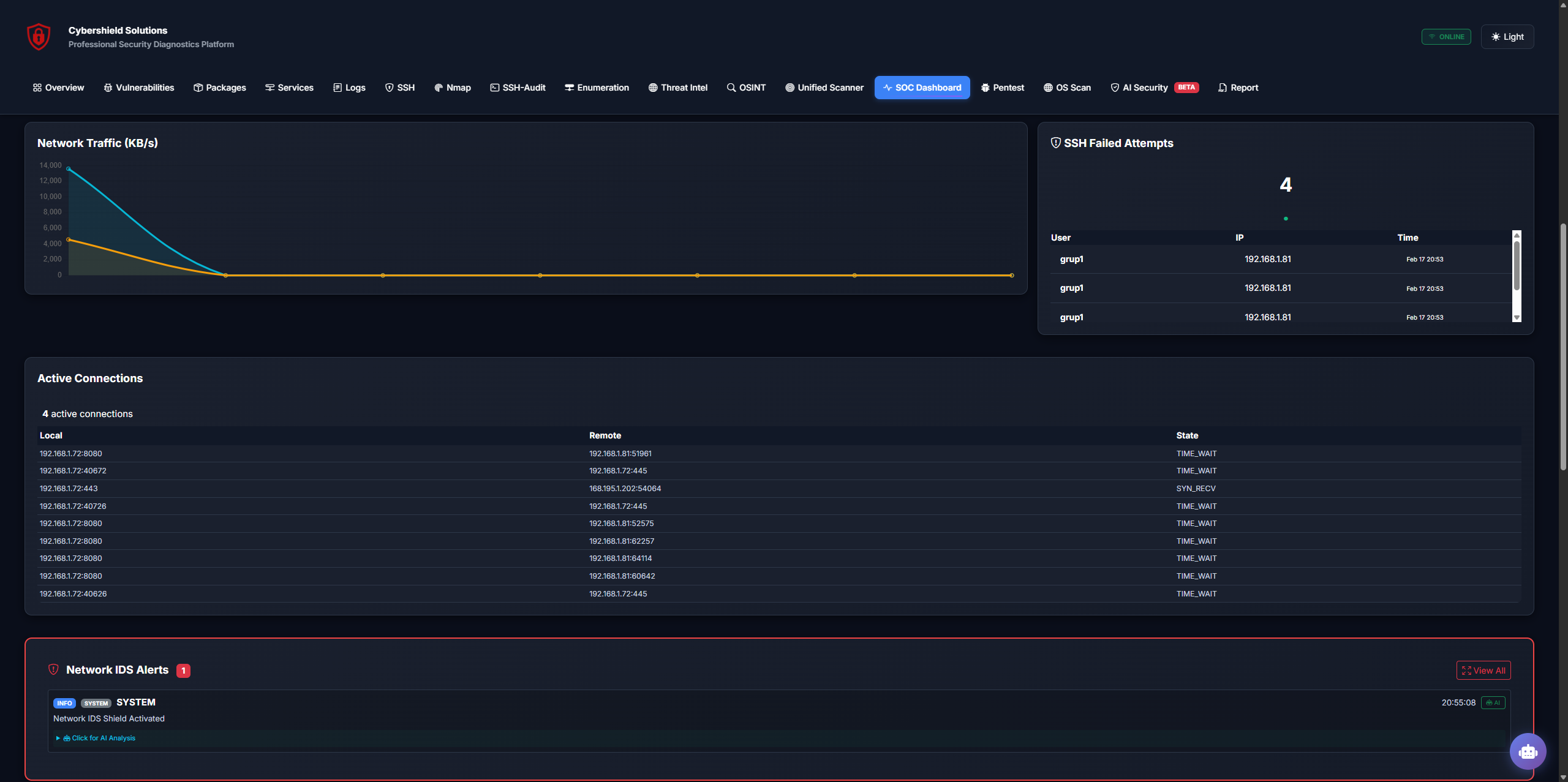Click the down arrow on SSH attempts scrollbar

coord(1517,317)
